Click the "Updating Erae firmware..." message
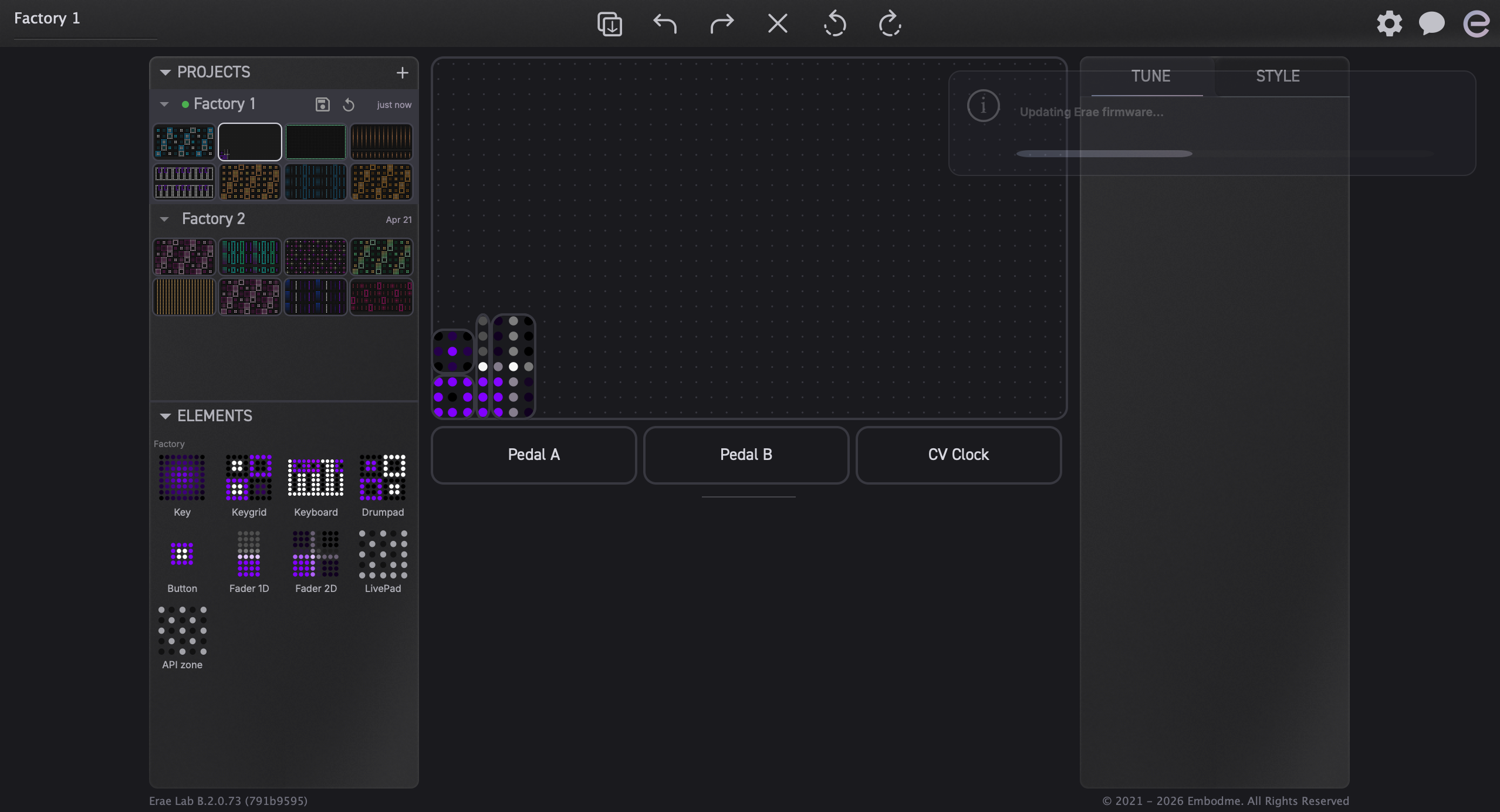This screenshot has height=812, width=1500. pyautogui.click(x=1091, y=112)
